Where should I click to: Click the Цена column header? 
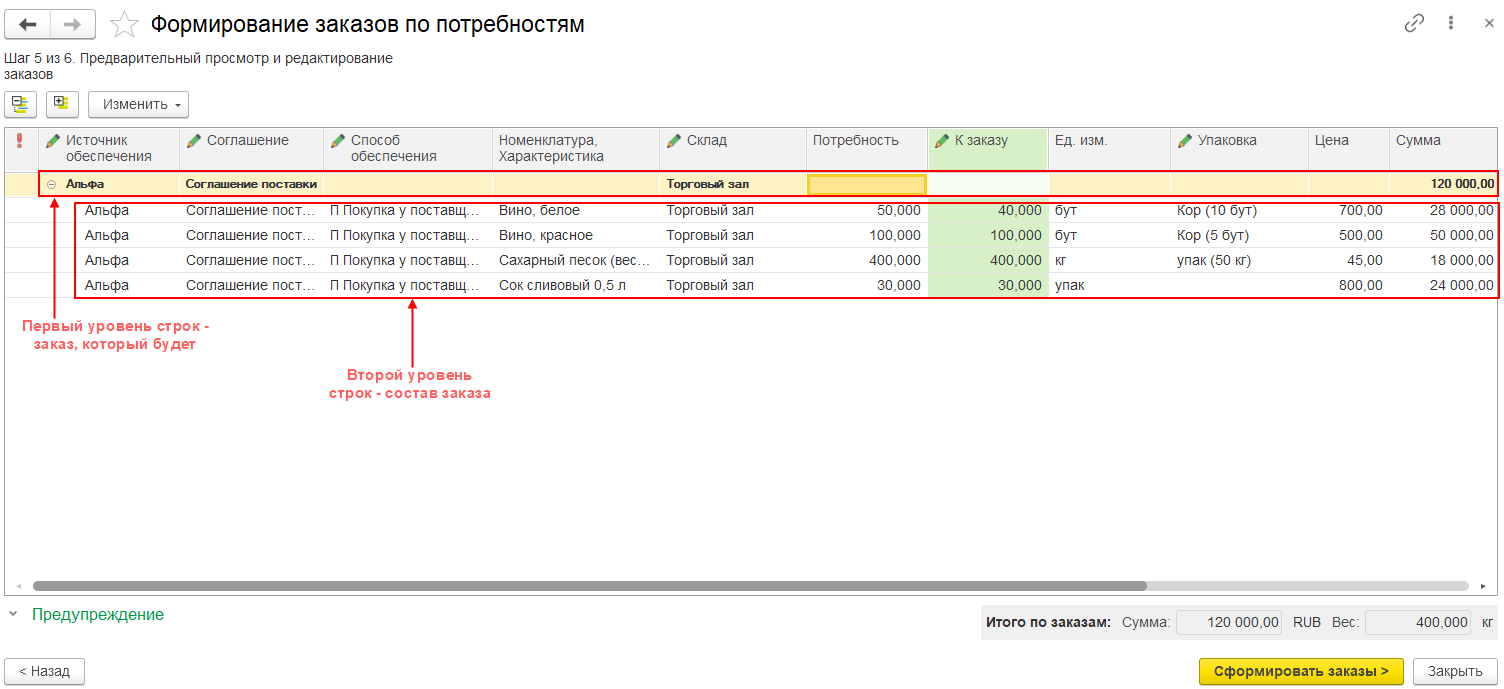click(1349, 148)
